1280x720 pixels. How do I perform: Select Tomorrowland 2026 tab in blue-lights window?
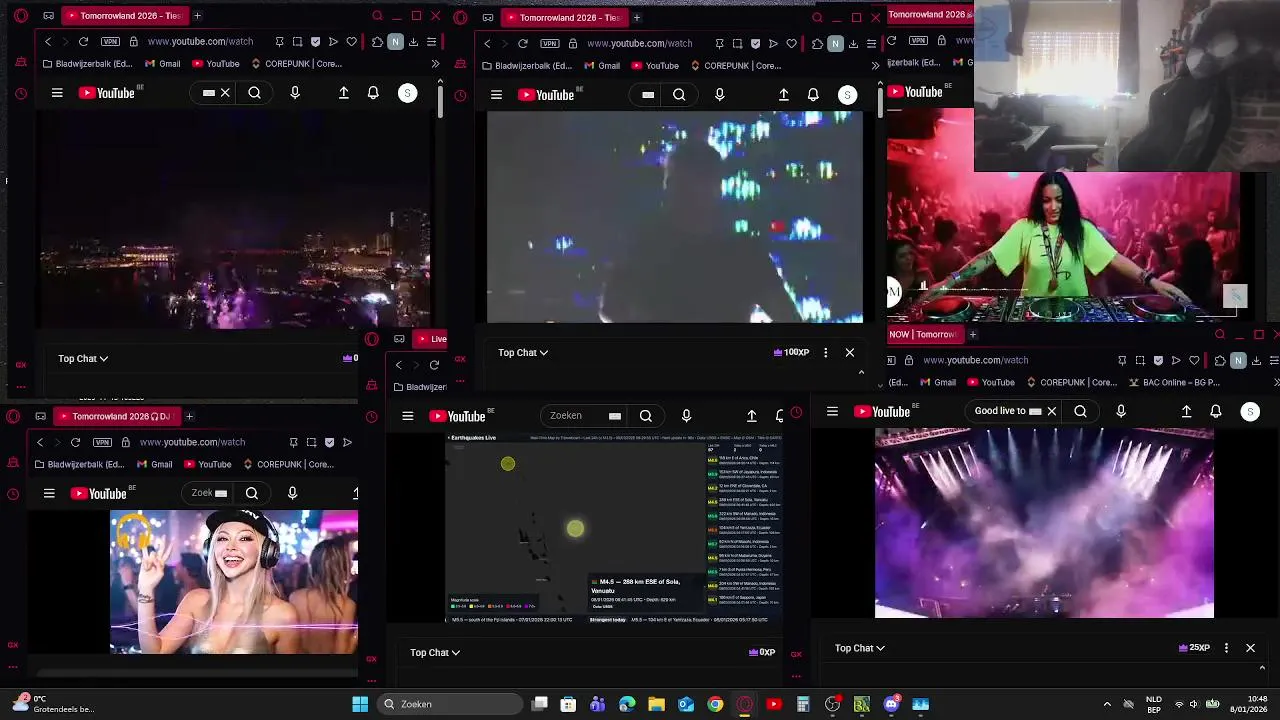tap(563, 17)
